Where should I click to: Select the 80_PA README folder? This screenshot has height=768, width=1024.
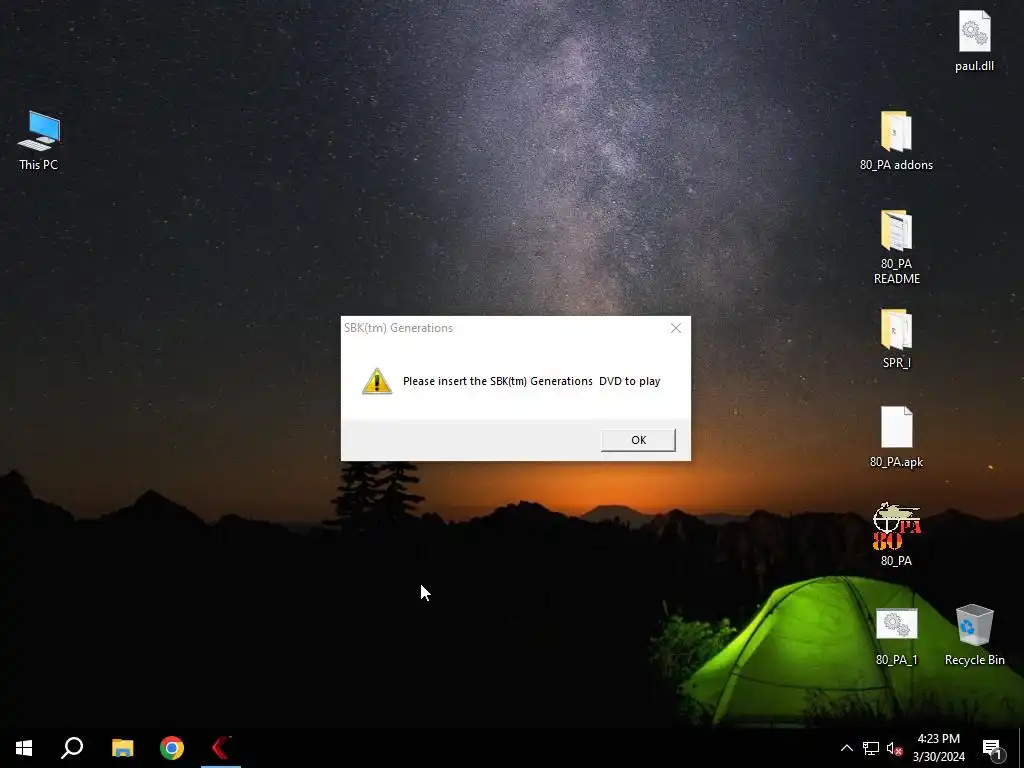click(896, 247)
